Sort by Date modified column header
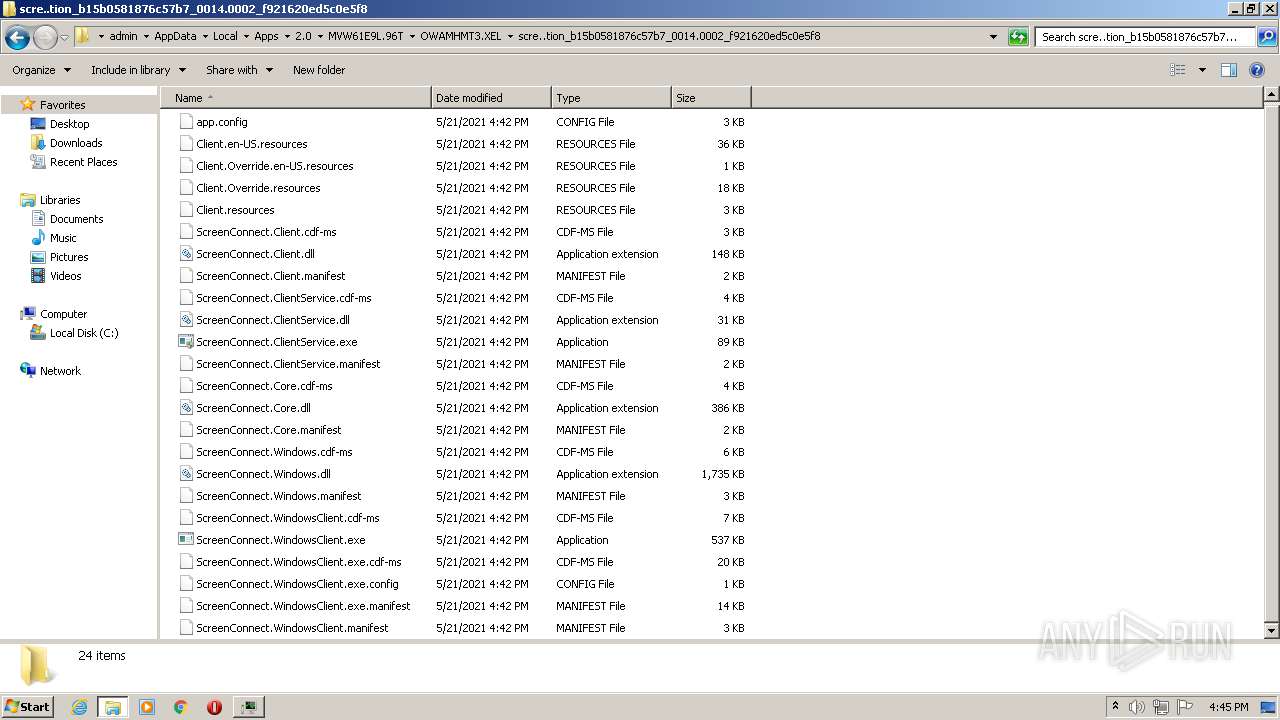This screenshot has height=720, width=1280. tap(491, 98)
